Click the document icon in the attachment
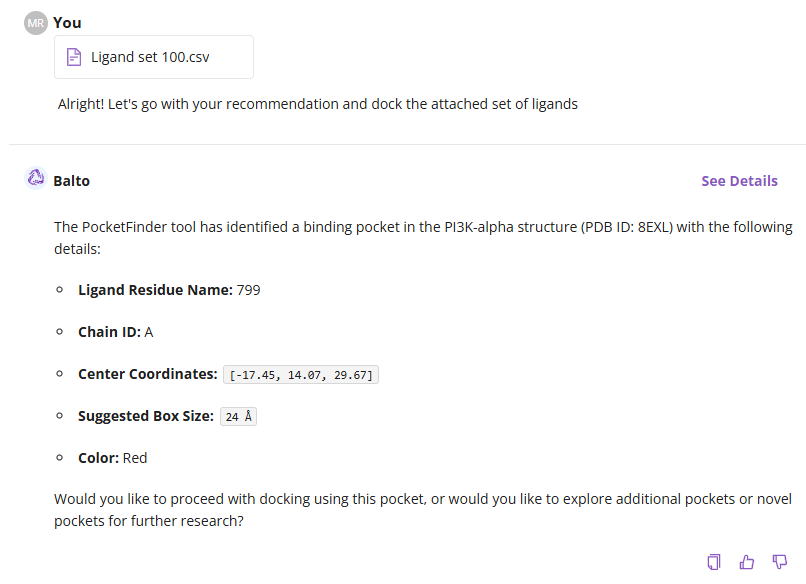Viewport: 806px width, 584px height. coord(73,57)
